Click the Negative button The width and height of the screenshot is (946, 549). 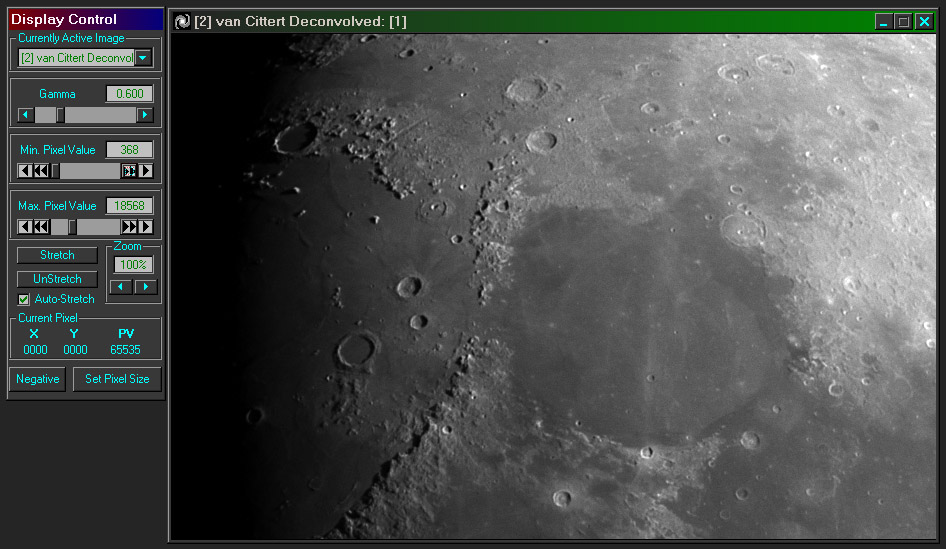coord(38,380)
